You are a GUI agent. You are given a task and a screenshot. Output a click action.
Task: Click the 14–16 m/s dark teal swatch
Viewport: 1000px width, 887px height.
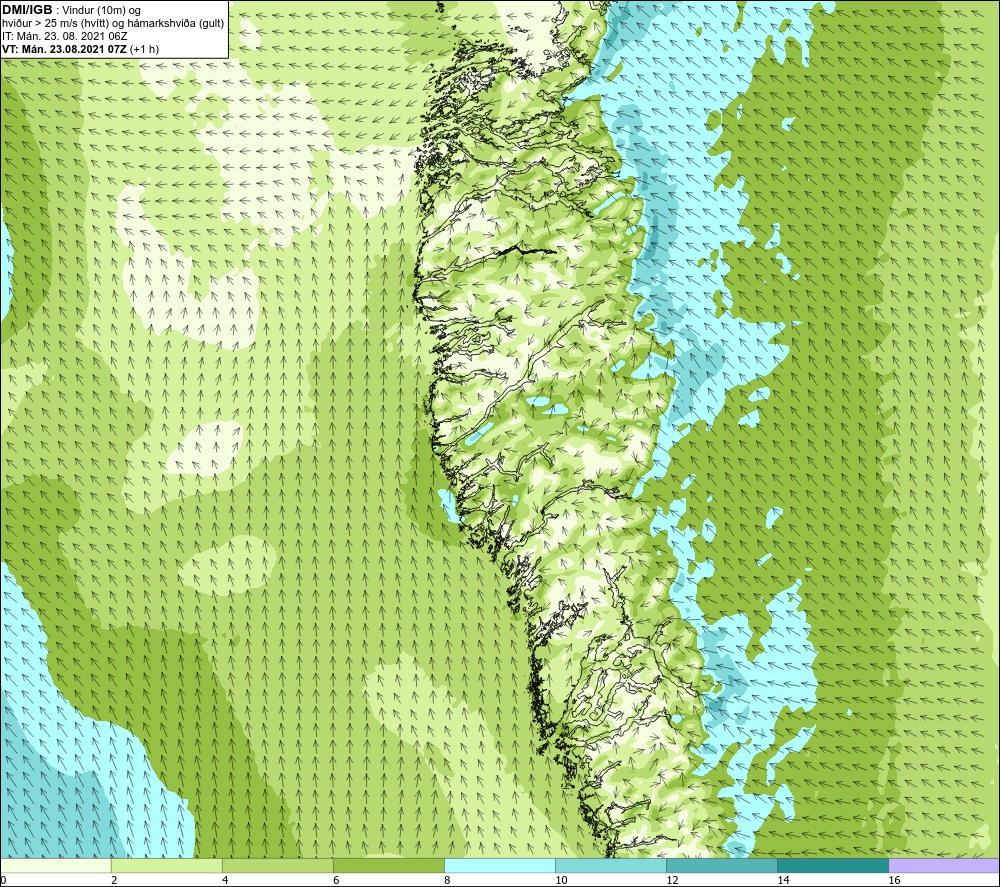(833, 866)
